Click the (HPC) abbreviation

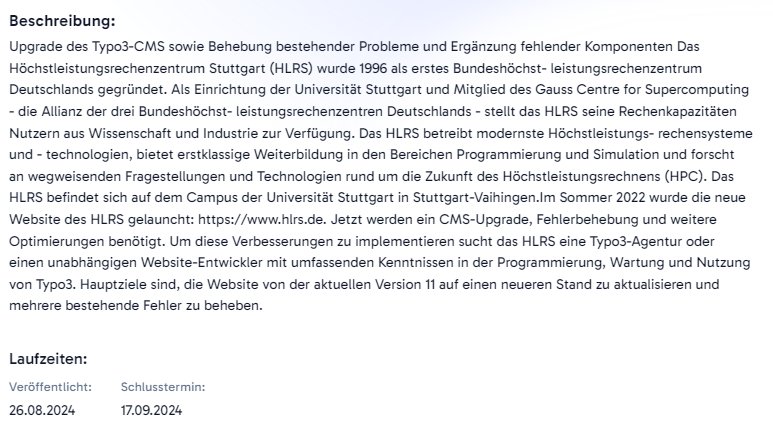(686, 177)
